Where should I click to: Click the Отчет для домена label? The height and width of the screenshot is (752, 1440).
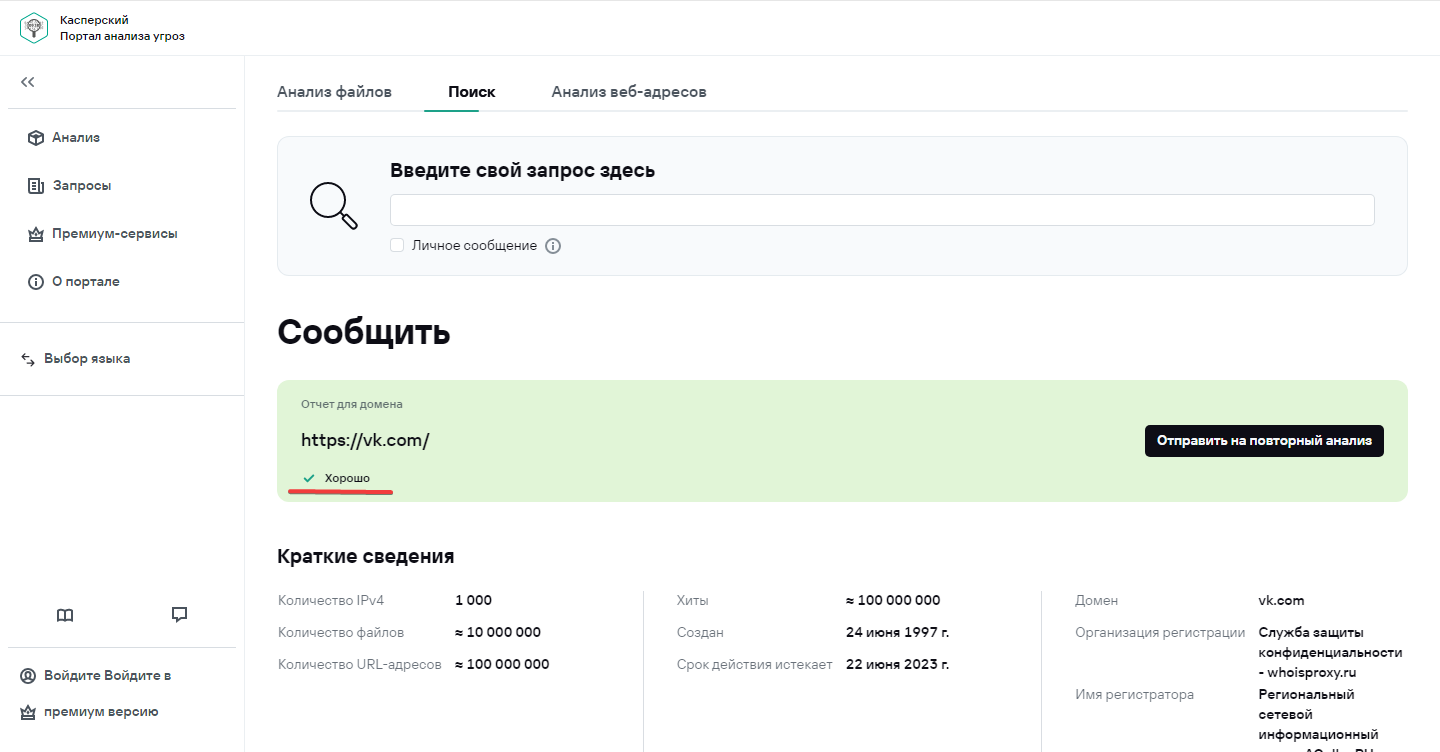pyautogui.click(x=352, y=404)
